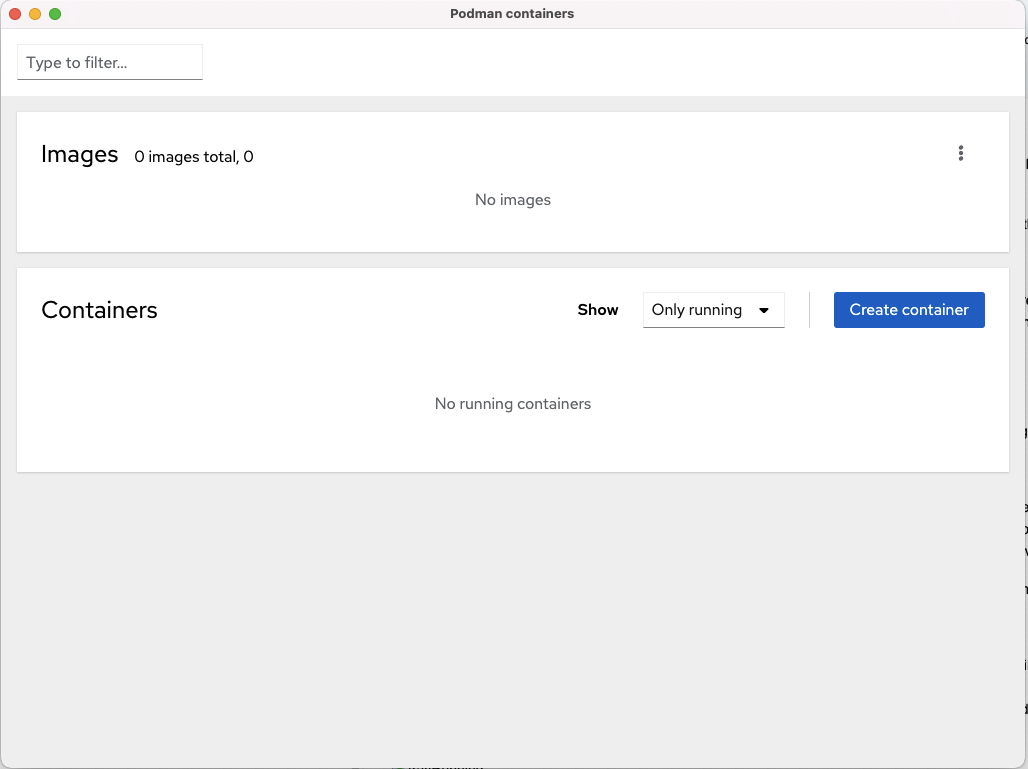Maximize the window with the green button
The width and height of the screenshot is (1028, 769).
[x=55, y=14]
